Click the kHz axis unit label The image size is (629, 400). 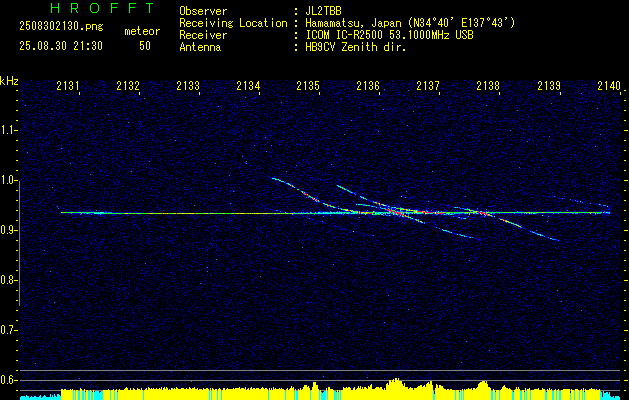tap(9, 81)
